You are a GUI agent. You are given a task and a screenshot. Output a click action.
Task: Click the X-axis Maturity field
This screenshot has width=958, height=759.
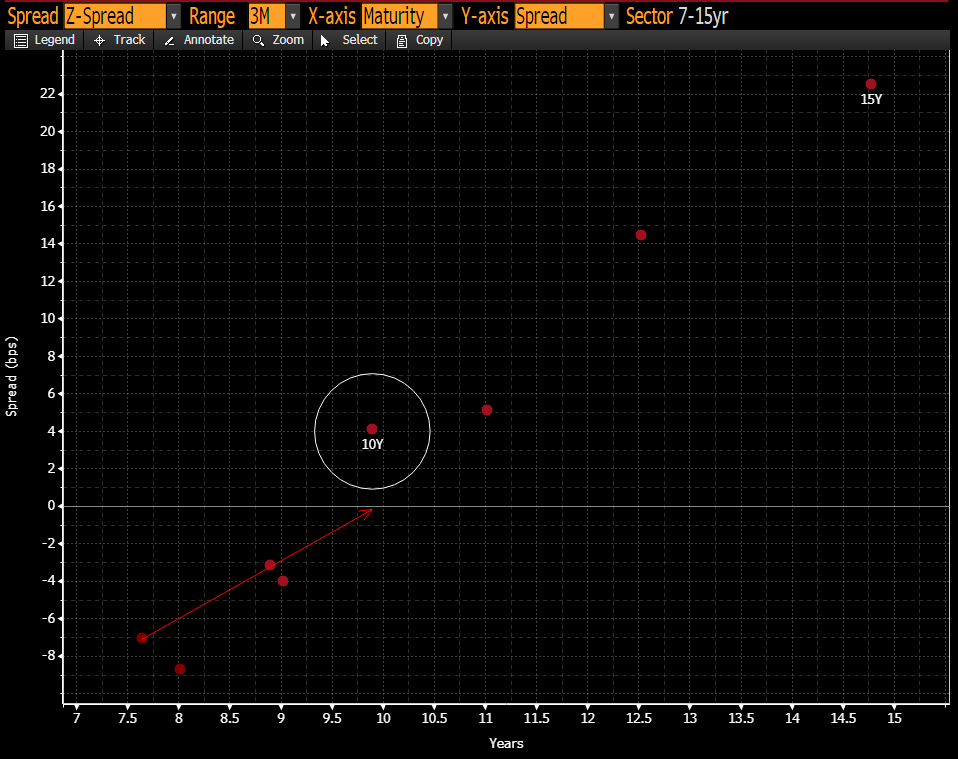(400, 16)
